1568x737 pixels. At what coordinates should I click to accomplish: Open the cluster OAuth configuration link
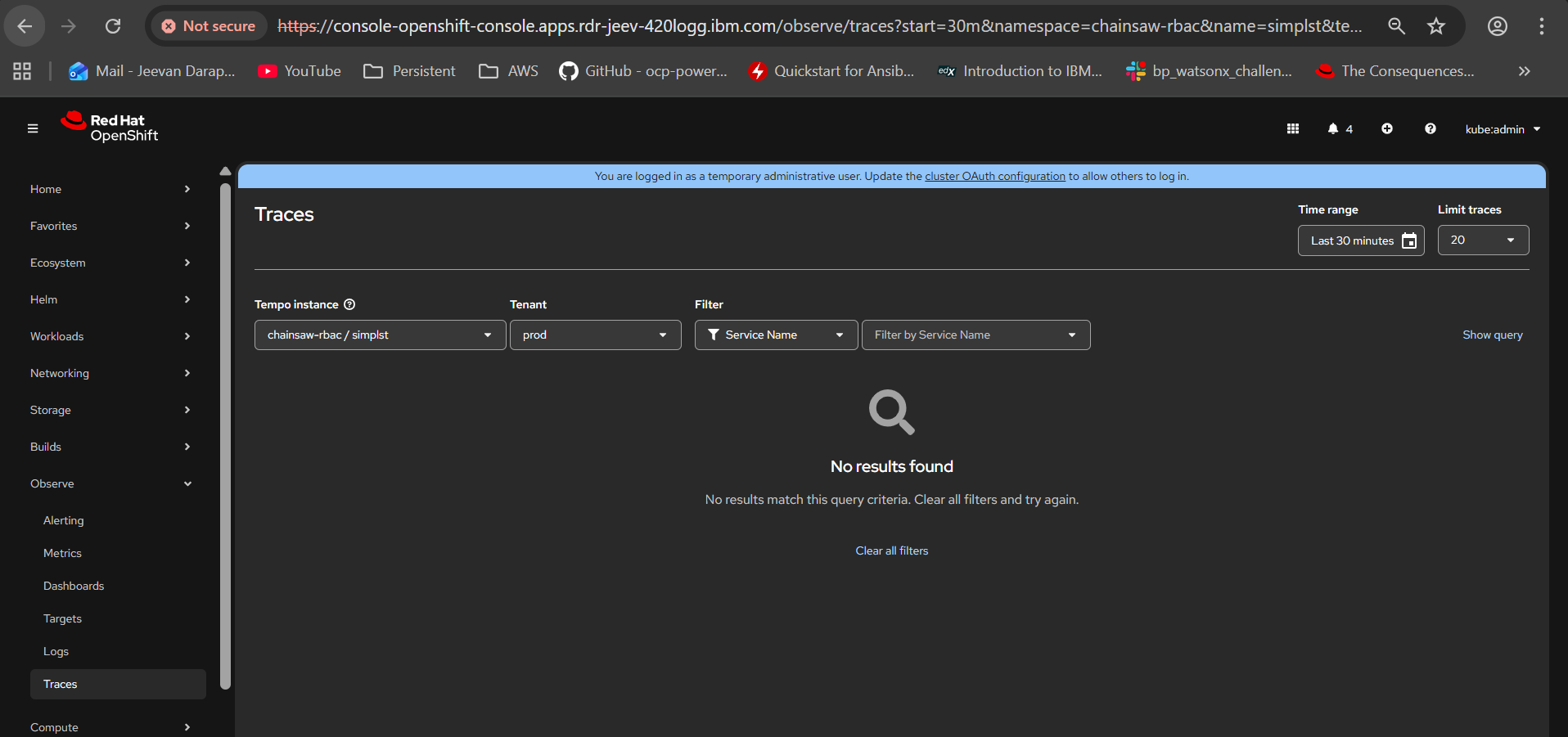coord(995,176)
